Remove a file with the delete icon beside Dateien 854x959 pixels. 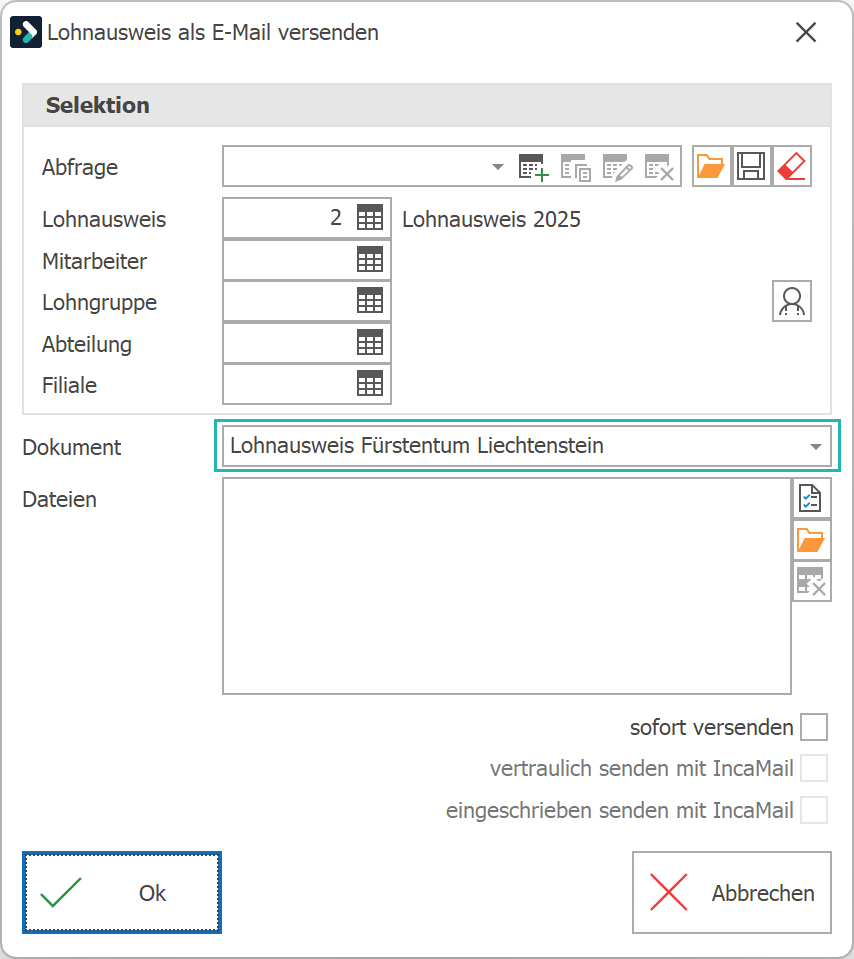pos(811,581)
